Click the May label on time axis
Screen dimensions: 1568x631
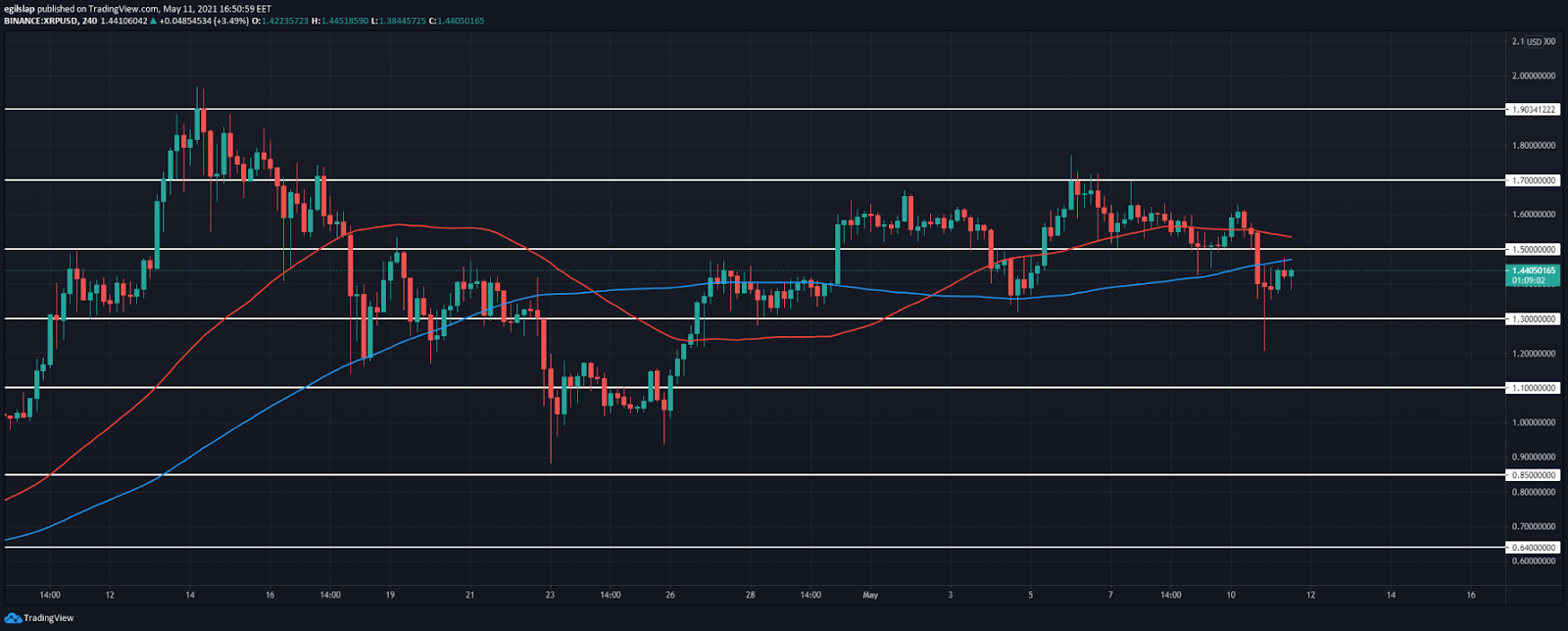(870, 595)
